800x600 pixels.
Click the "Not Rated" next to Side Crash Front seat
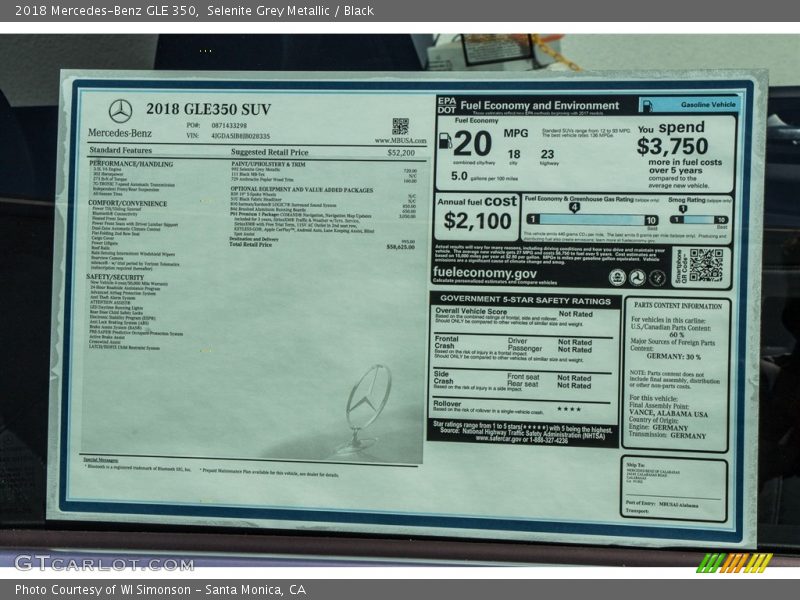[574, 378]
